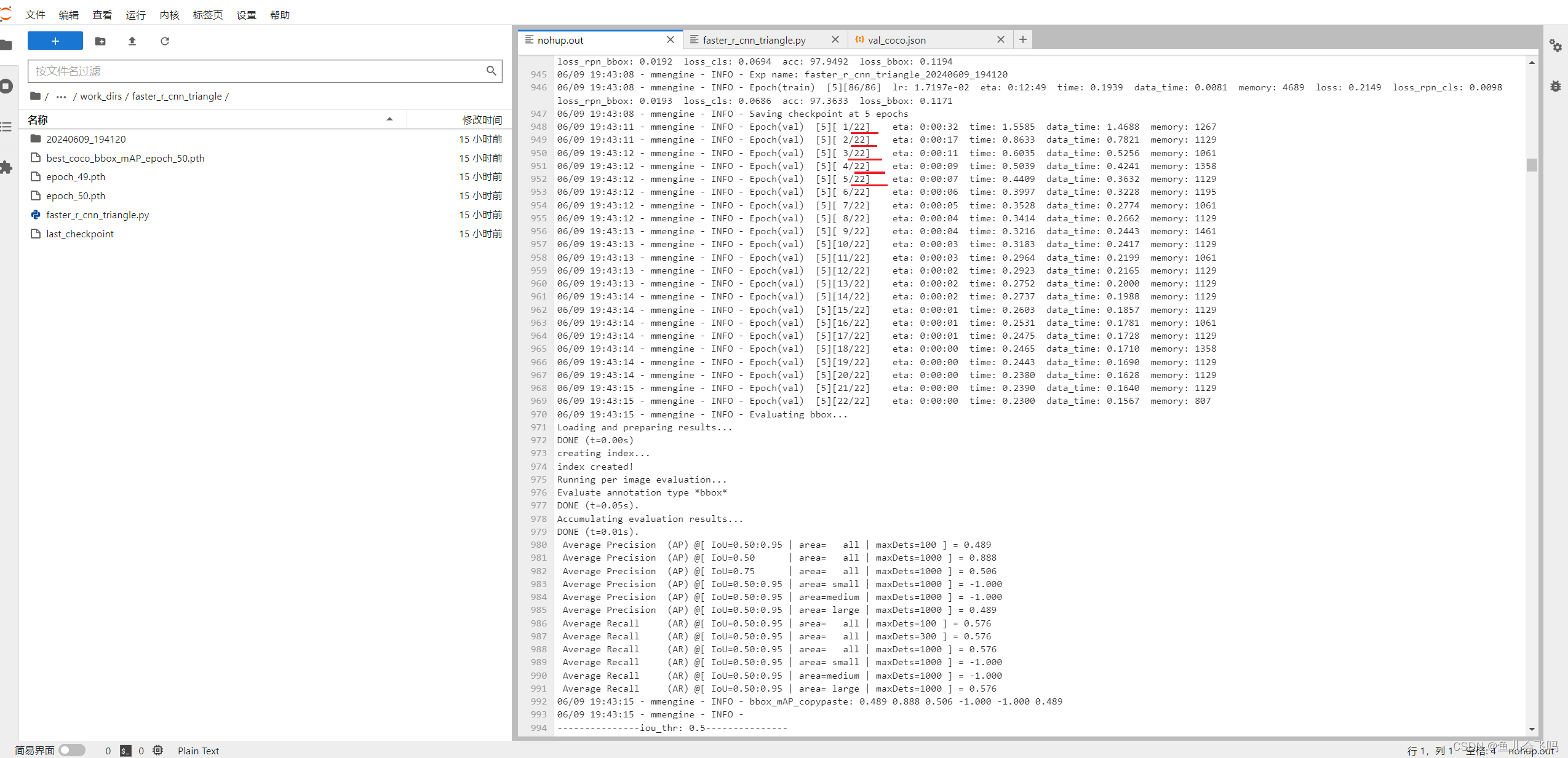1568x758 pixels.
Task: Click the new folder icon
Action: point(100,41)
